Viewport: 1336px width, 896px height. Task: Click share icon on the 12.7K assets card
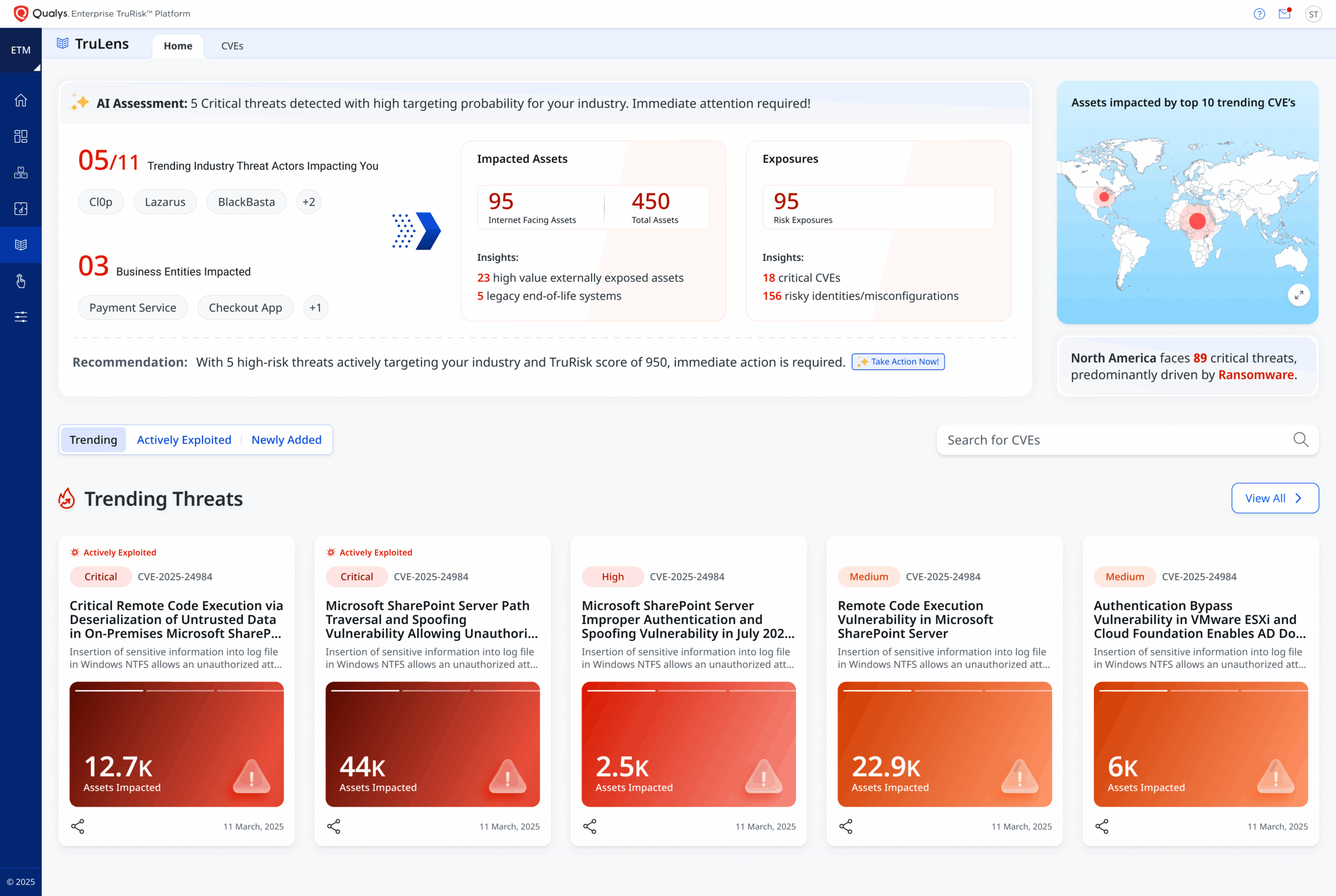coord(78,826)
